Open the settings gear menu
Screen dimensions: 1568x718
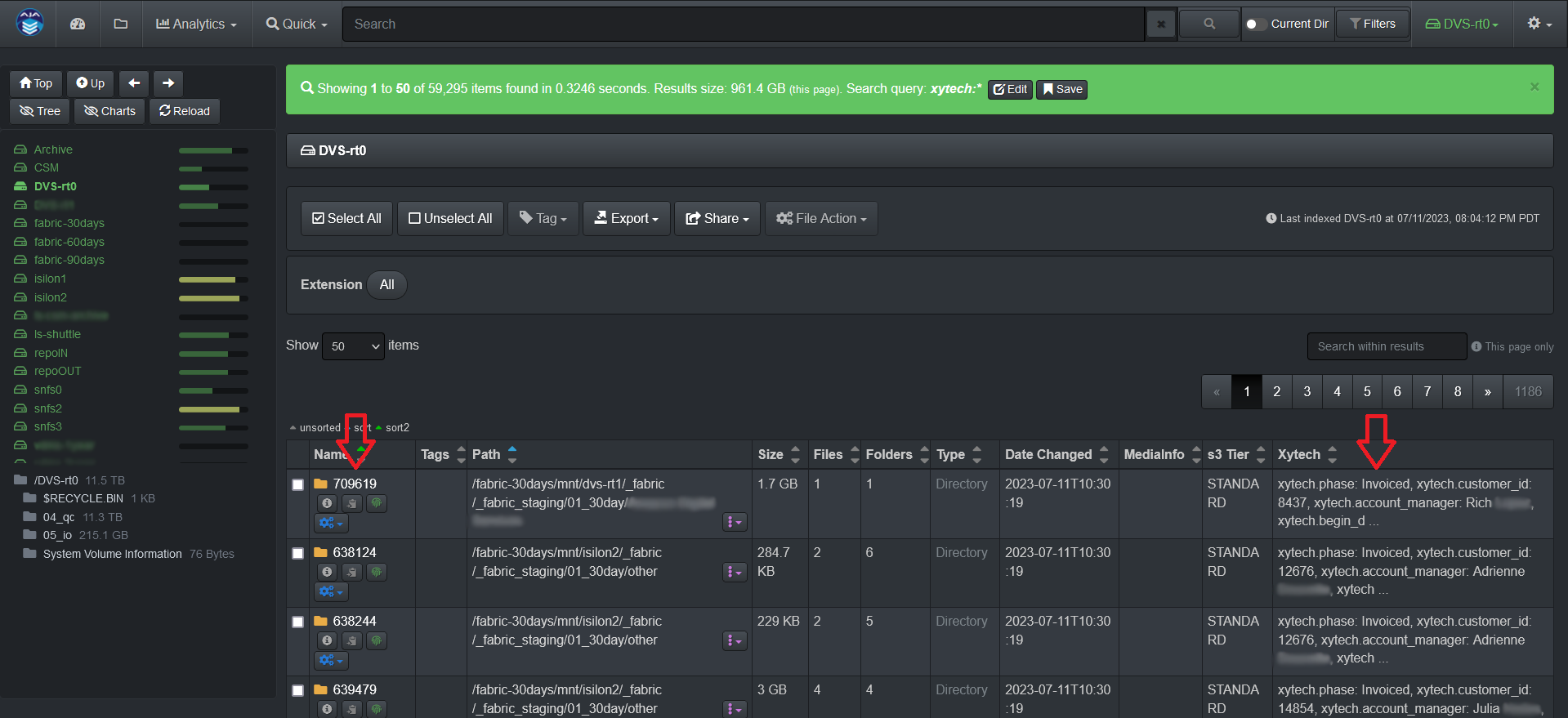click(1539, 25)
